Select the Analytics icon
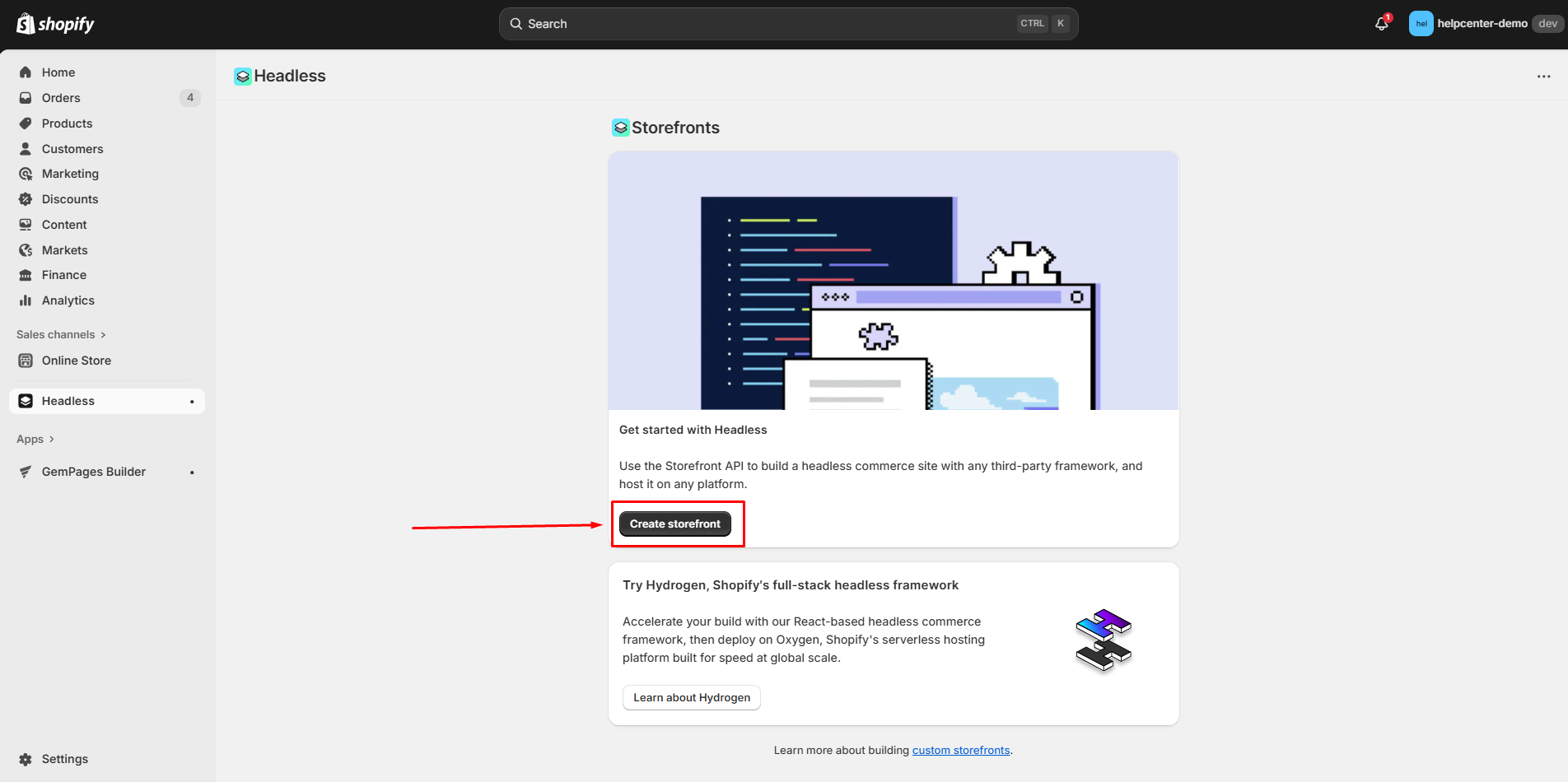Viewport: 1568px width, 782px height. click(x=26, y=300)
